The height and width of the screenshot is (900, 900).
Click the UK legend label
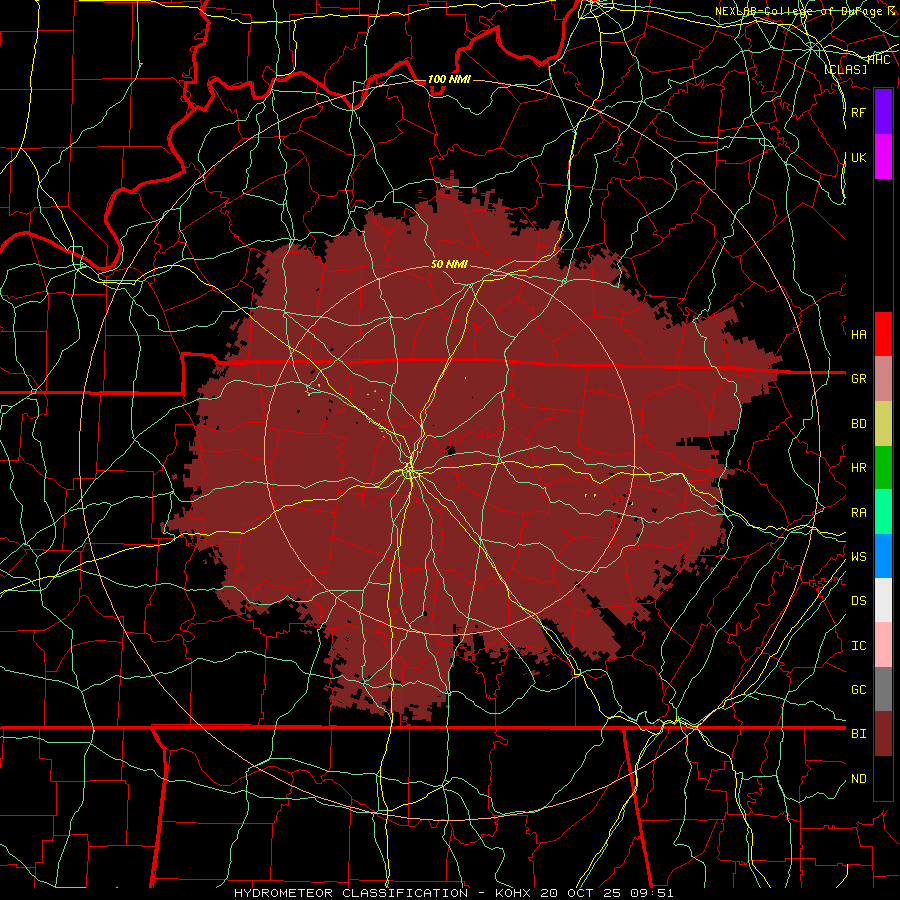coord(858,157)
